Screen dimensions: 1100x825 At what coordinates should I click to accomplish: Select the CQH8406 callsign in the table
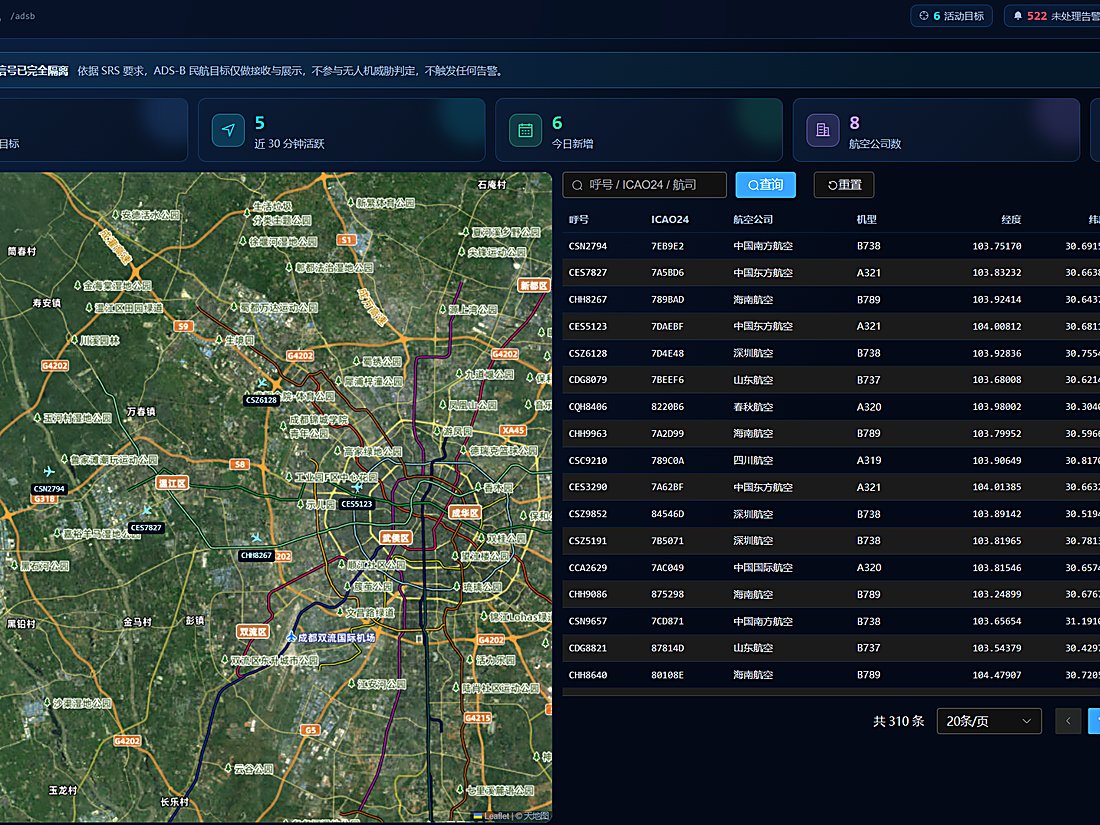[x=588, y=407]
